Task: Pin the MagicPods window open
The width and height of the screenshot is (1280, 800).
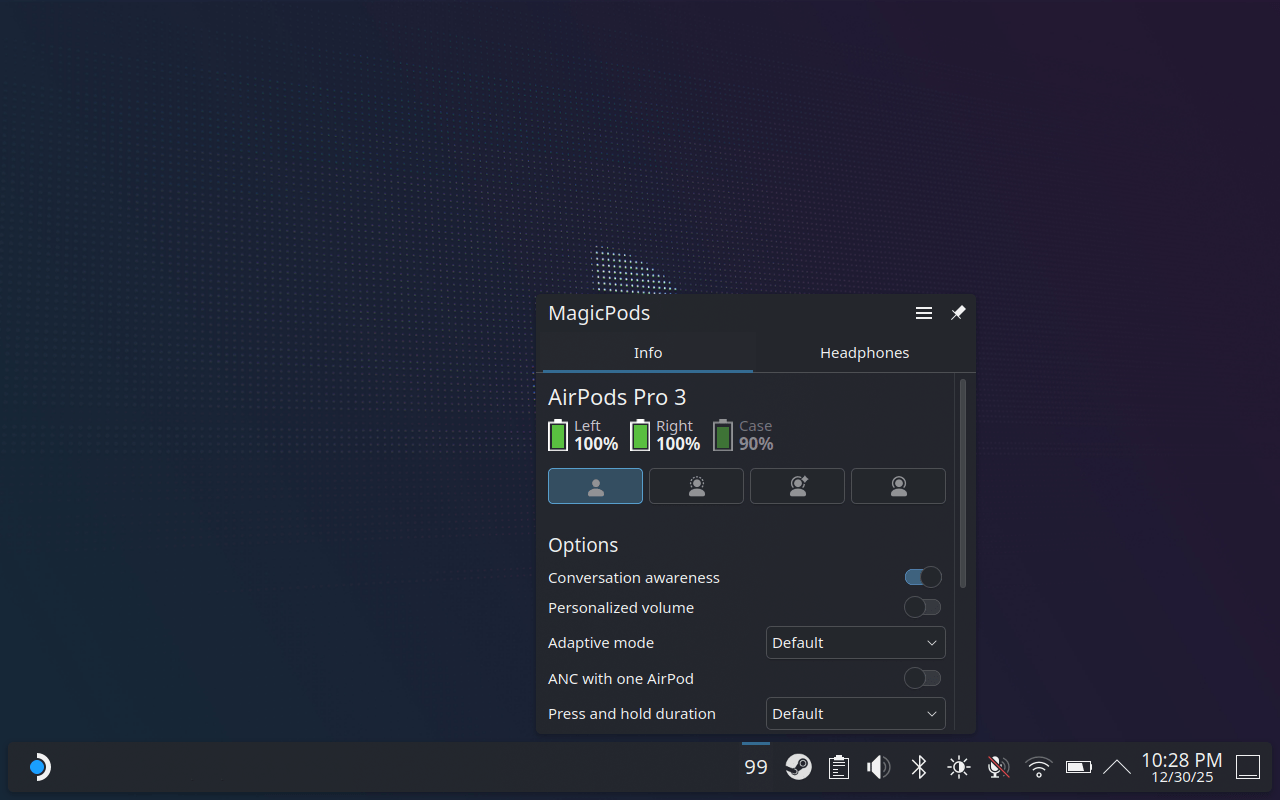Action: pyautogui.click(x=957, y=312)
